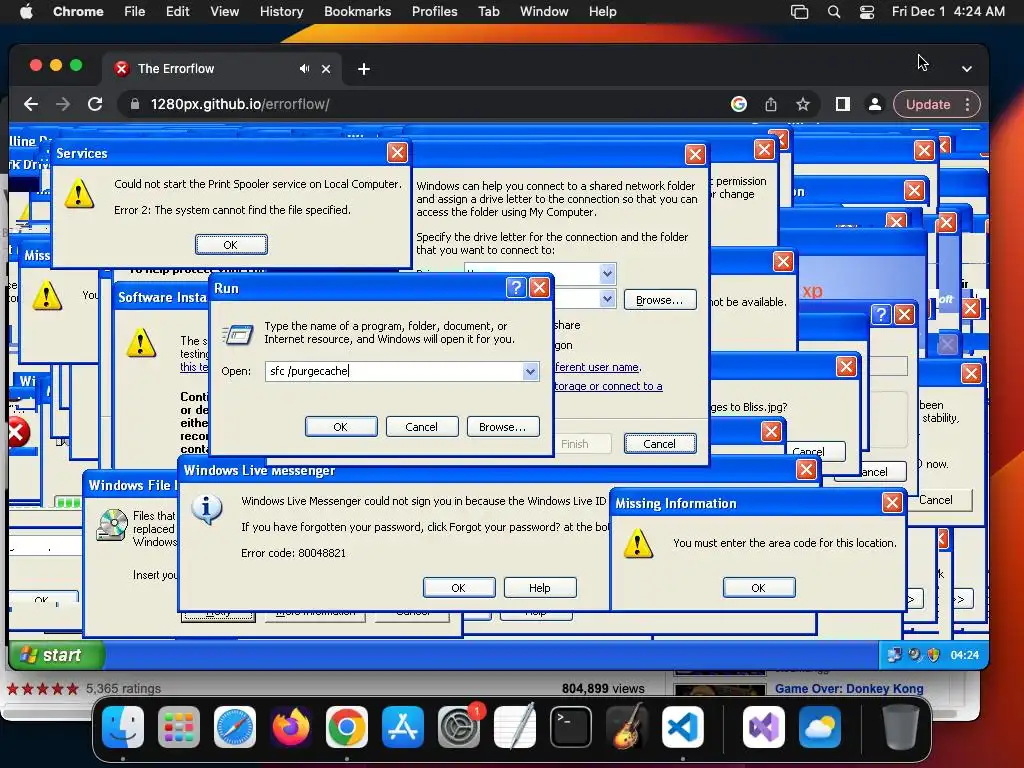
Task: Click the Chrome back arrow
Action: pyautogui.click(x=31, y=104)
